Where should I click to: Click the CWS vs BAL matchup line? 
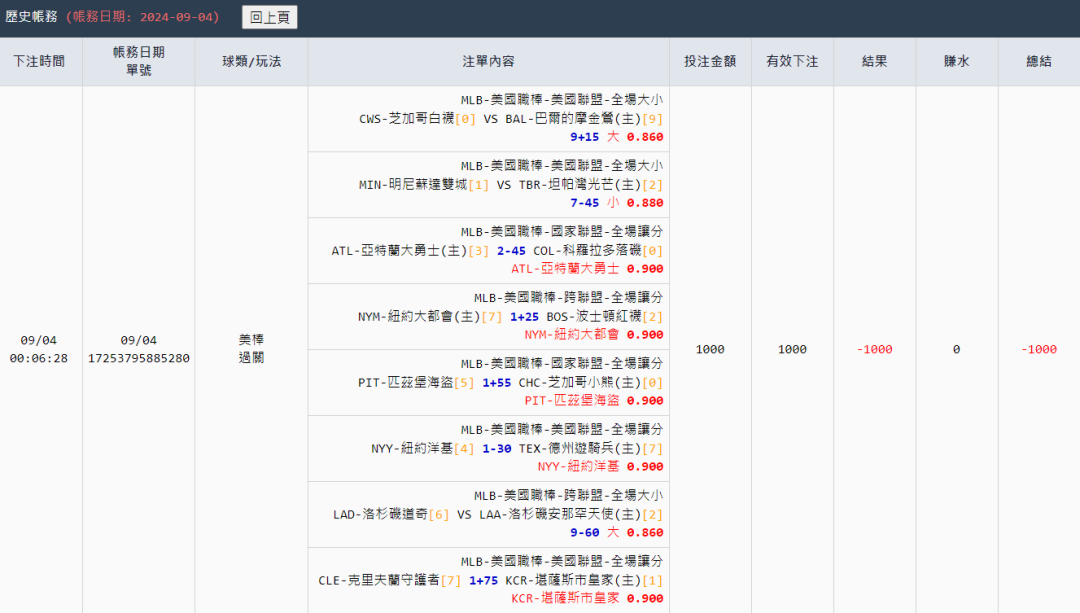[510, 118]
